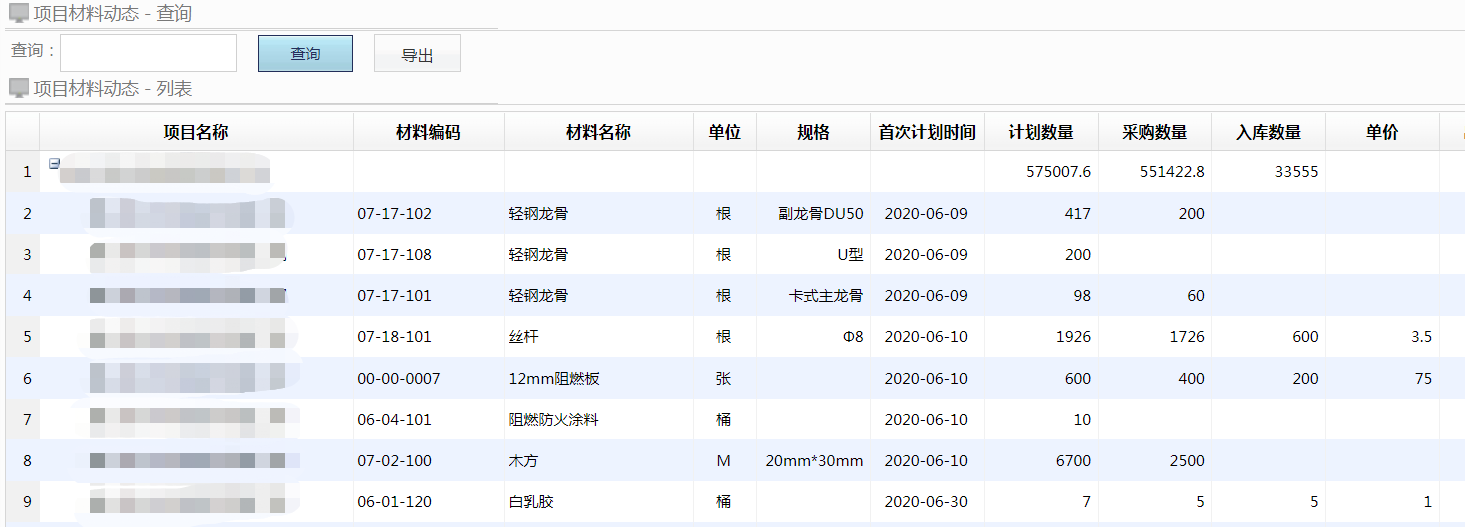The image size is (1465, 527).
Task: Sort by 材料编码 column header
Action: click(x=428, y=132)
